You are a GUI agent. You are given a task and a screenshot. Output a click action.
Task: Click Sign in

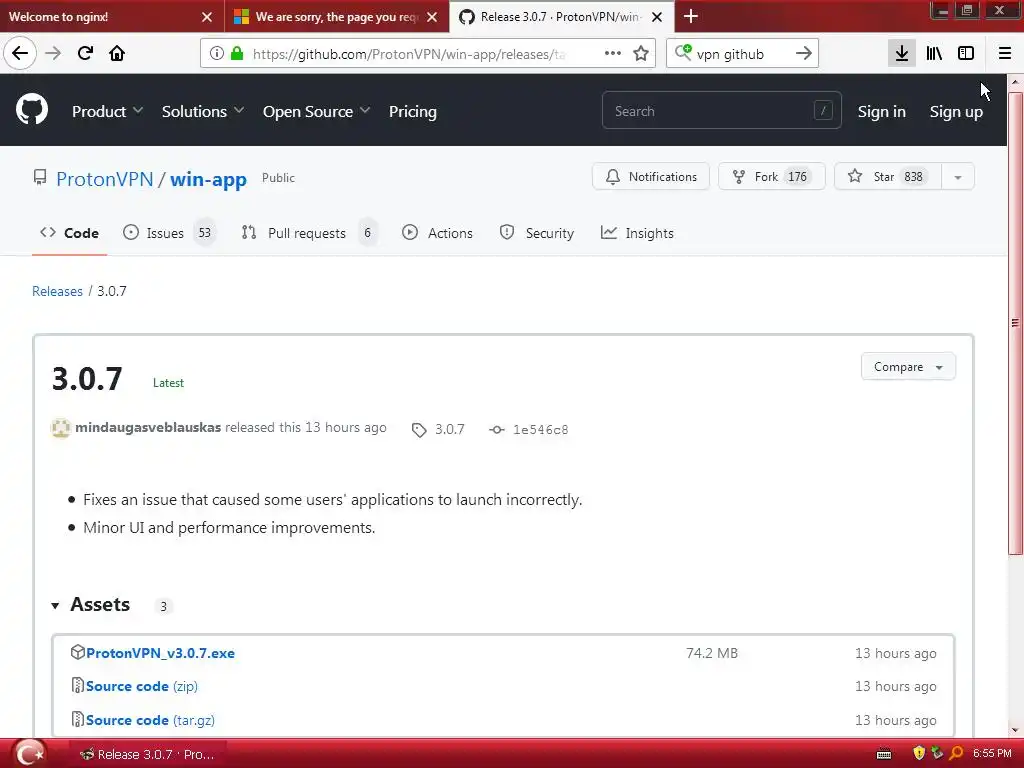click(882, 112)
